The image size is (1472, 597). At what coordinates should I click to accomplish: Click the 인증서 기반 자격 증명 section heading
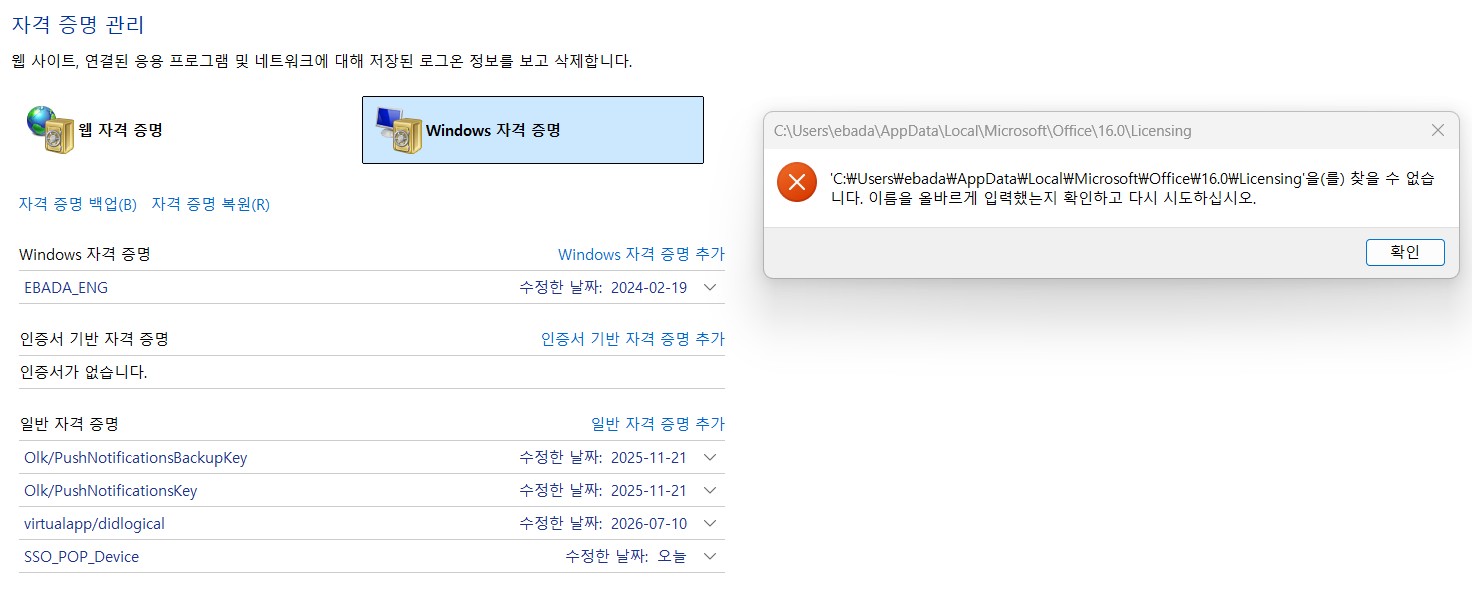click(x=94, y=339)
